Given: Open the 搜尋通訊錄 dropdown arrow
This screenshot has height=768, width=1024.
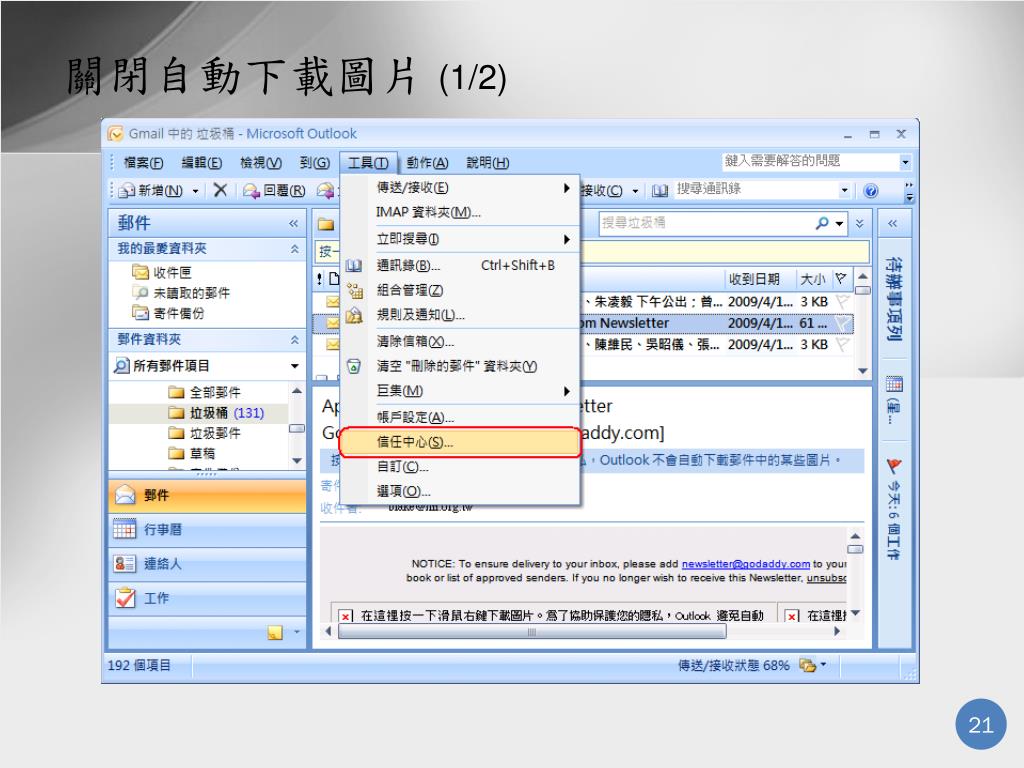Looking at the screenshot, I should coord(844,190).
